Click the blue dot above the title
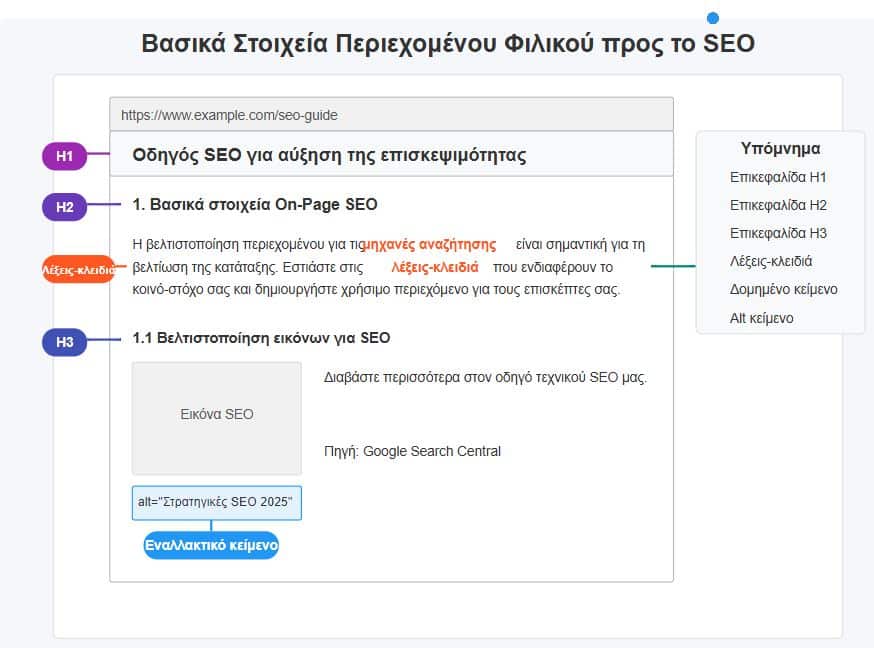Image resolution: width=874 pixels, height=648 pixels. [x=713, y=17]
